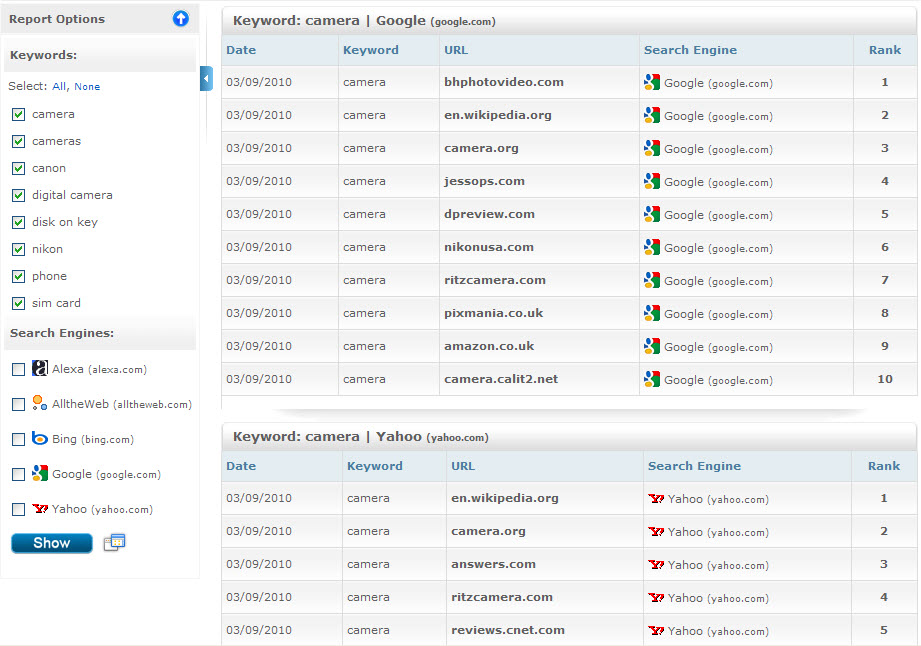921x646 pixels.
Task: Click the Google logo icon in sidebar
Action: click(40, 474)
